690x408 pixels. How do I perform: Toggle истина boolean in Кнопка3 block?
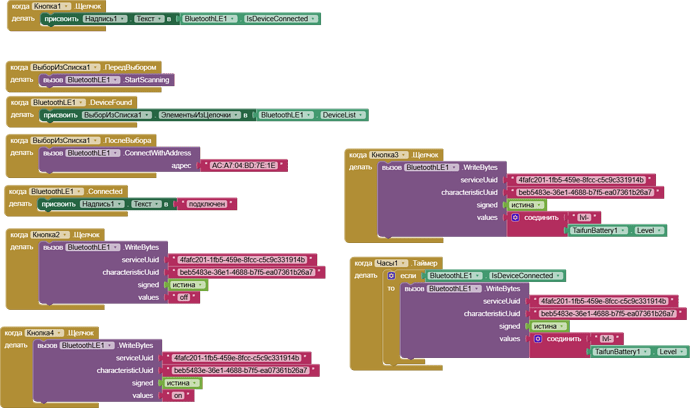point(526,205)
